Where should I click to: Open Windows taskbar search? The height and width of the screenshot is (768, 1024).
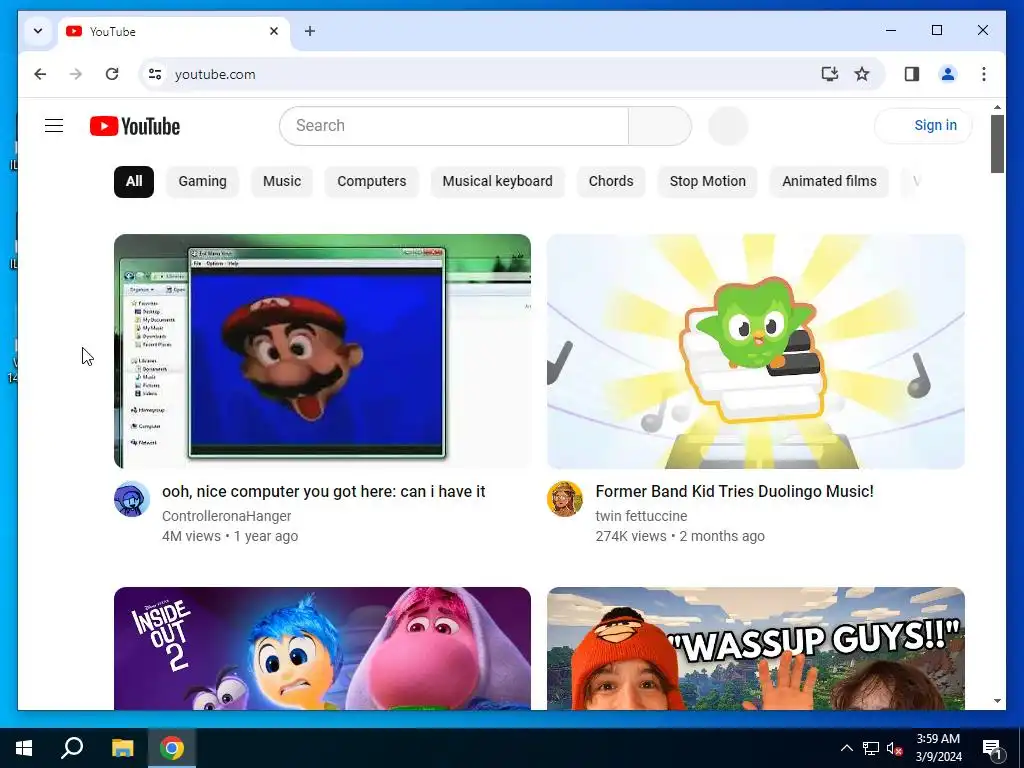point(72,748)
